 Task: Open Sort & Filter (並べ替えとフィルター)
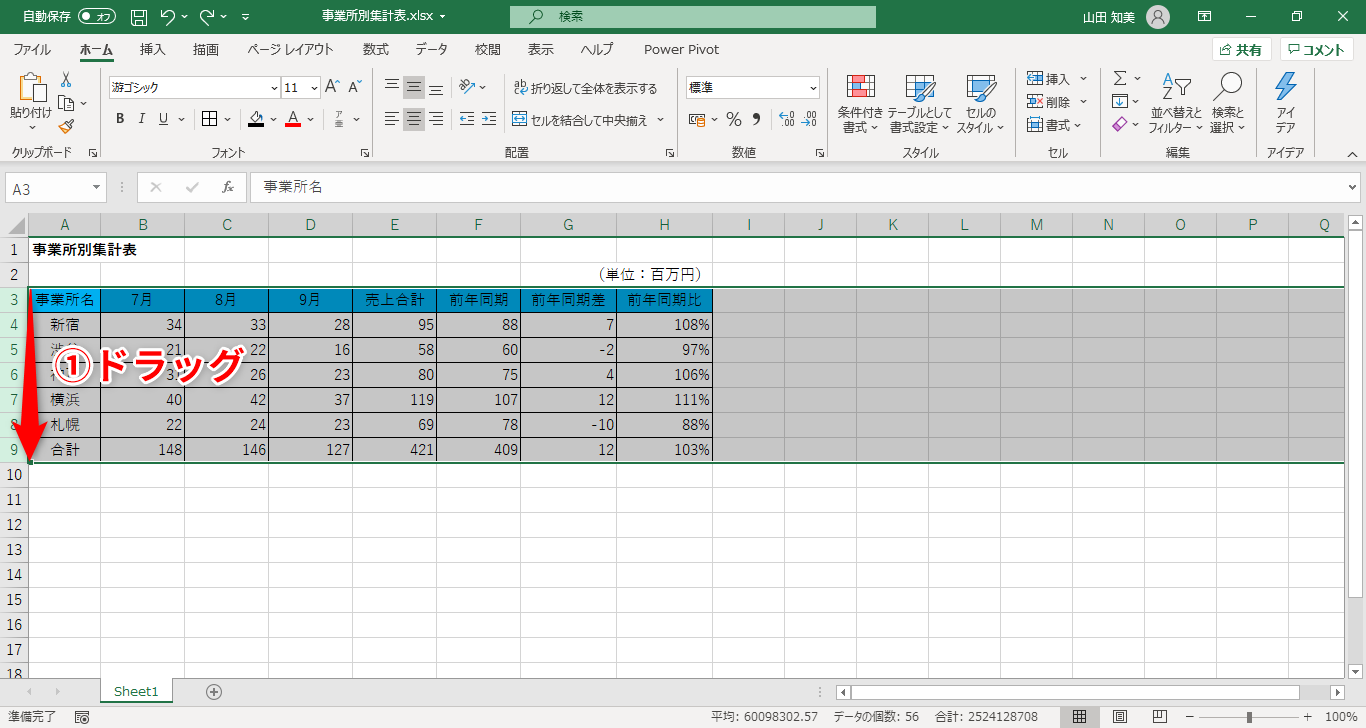[1176, 104]
